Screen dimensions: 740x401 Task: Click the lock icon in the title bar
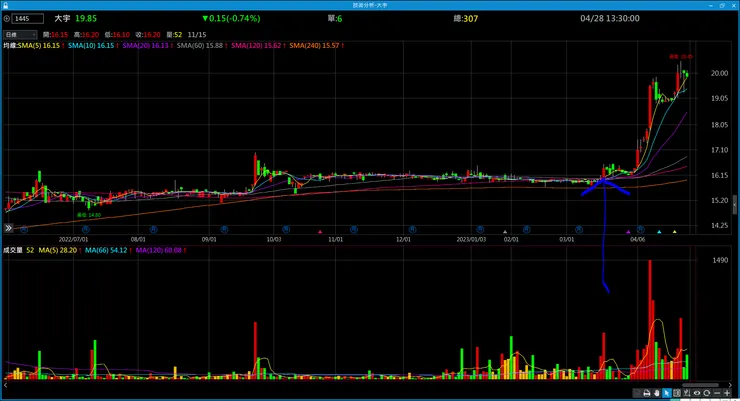click(5, 5)
